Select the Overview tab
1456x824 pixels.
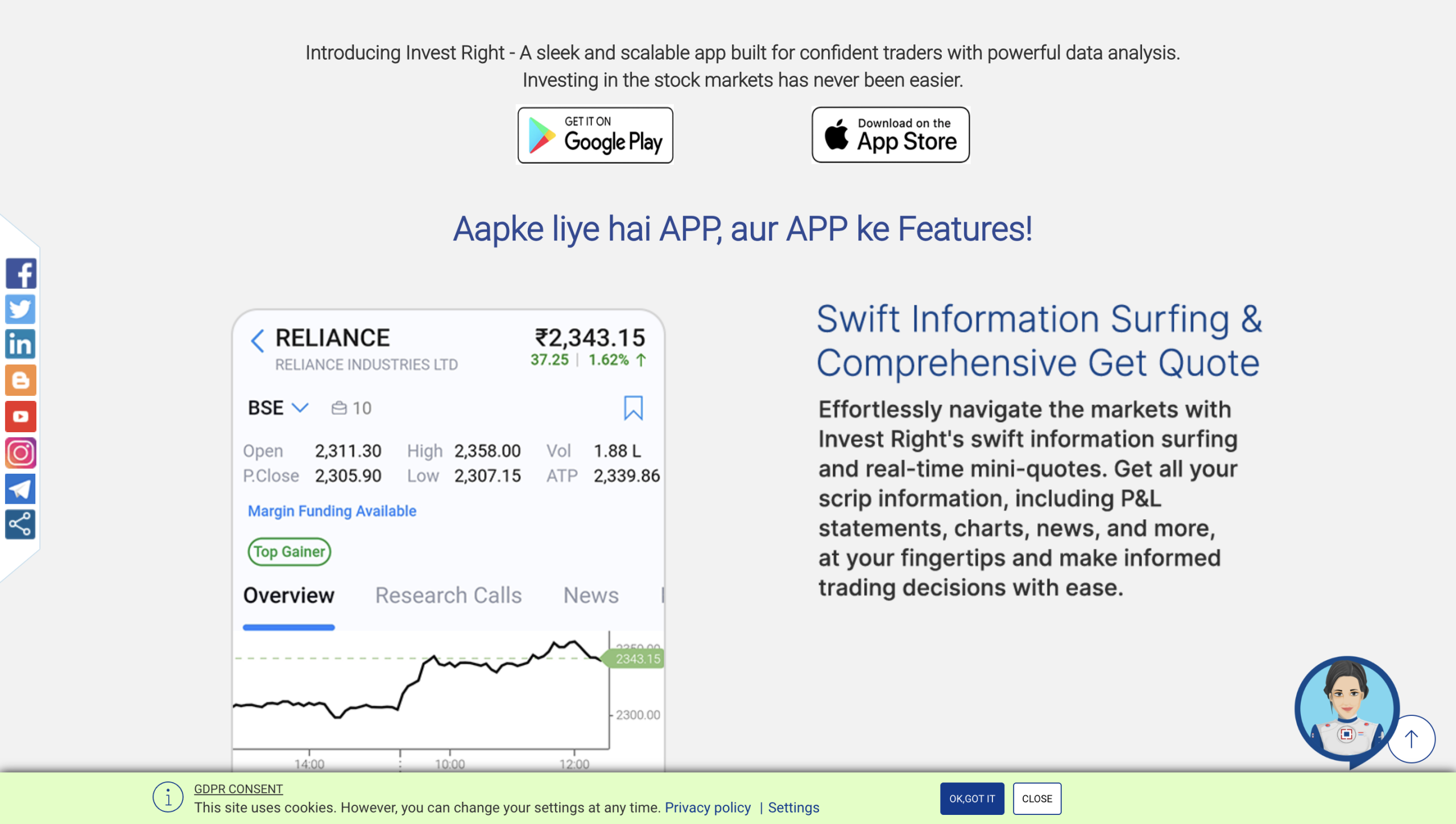[289, 595]
